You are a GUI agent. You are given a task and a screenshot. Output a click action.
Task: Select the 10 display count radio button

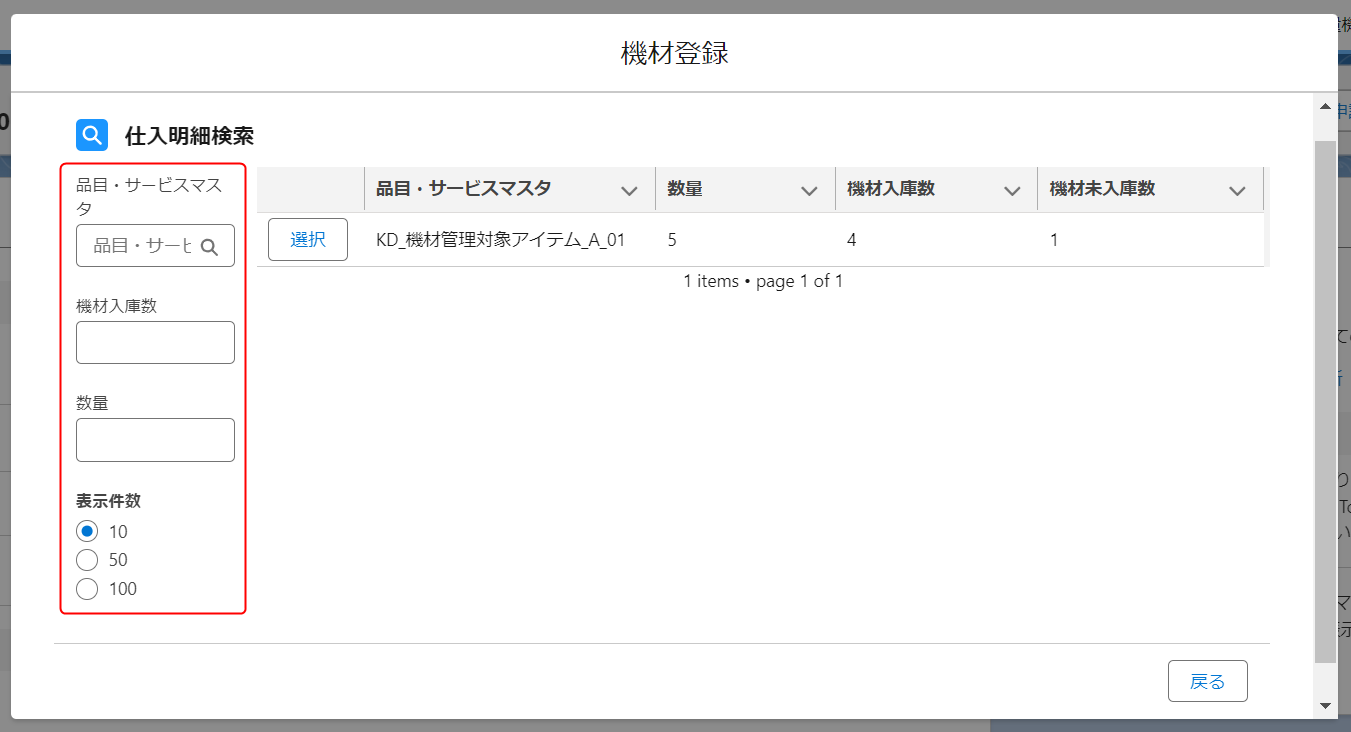[87, 531]
